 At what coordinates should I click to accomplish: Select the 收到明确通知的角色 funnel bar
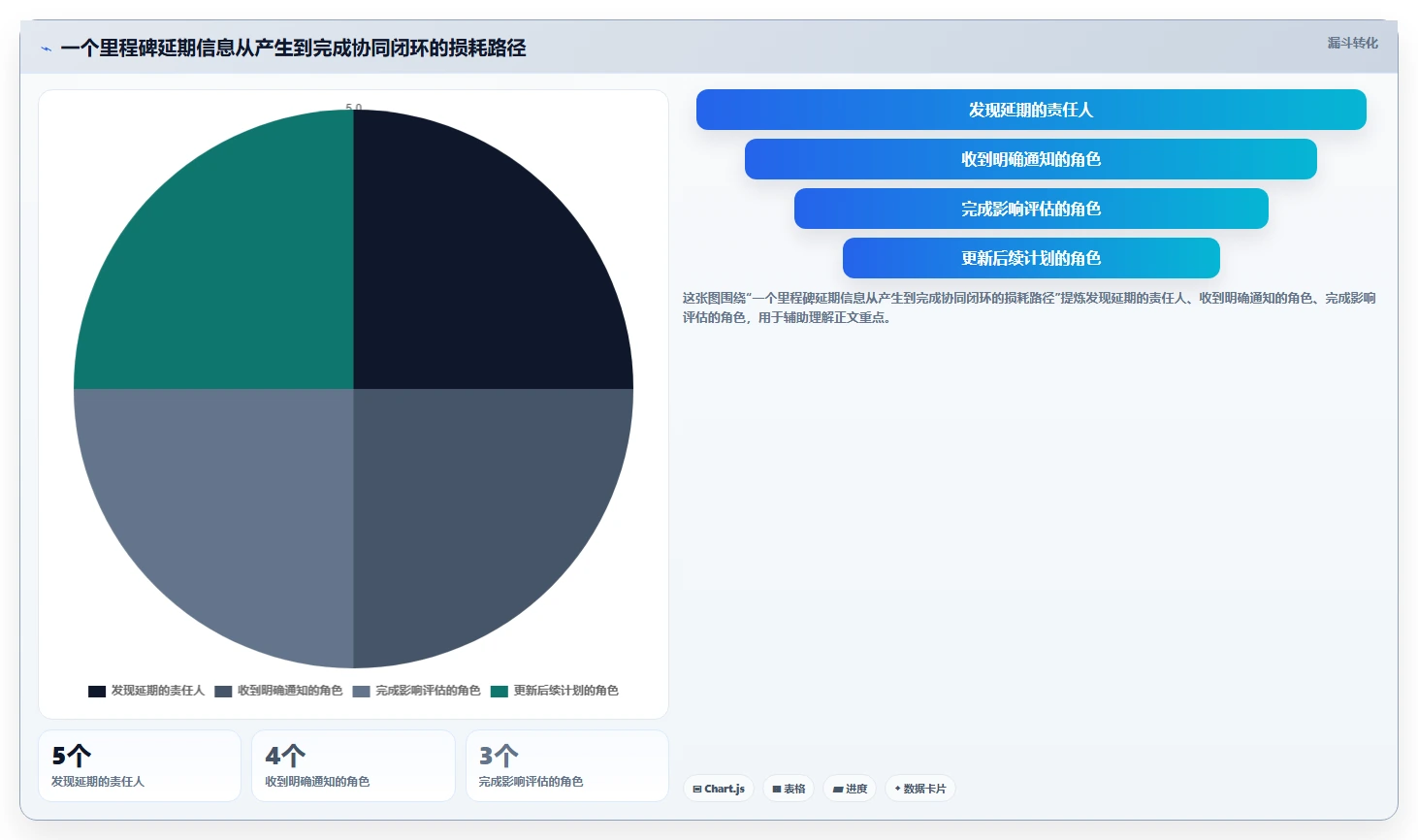1031,159
